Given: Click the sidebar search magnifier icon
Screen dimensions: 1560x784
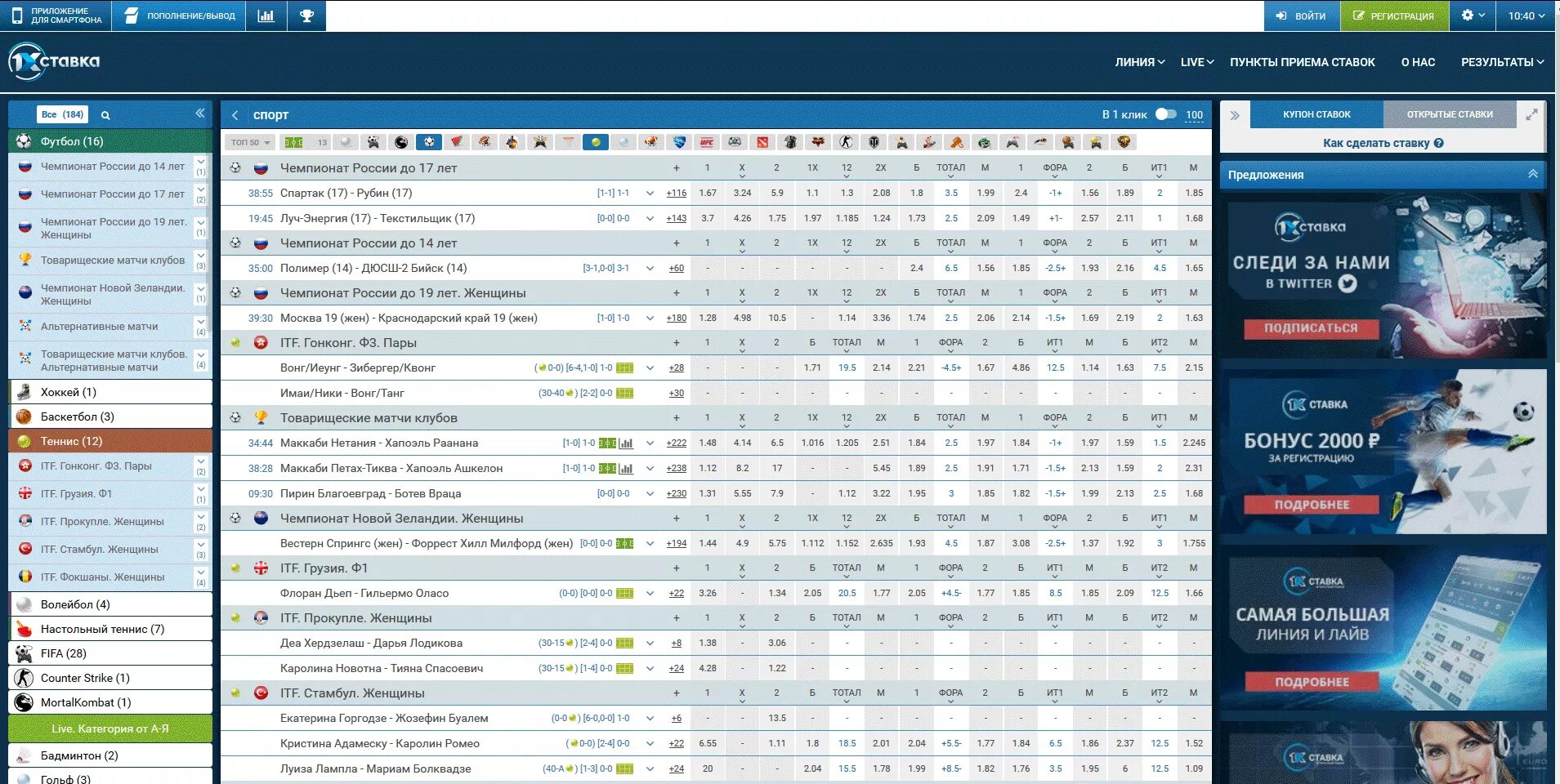Looking at the screenshot, I should coord(105,115).
